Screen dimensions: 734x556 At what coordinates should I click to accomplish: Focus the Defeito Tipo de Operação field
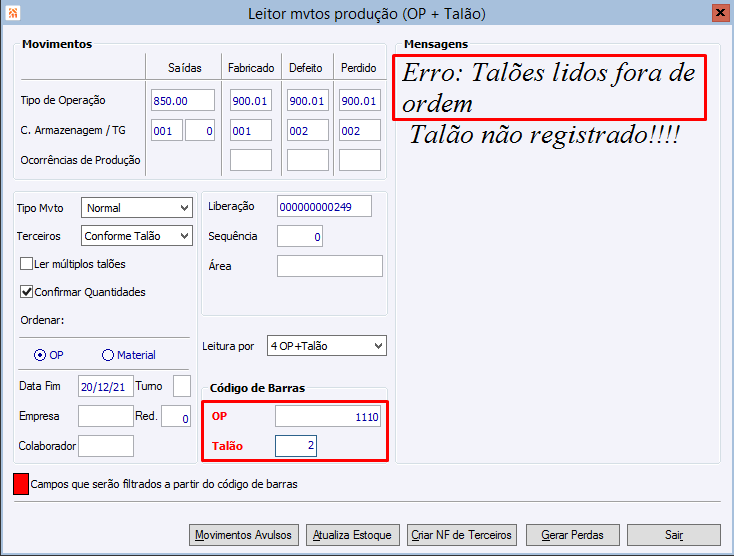(308, 100)
